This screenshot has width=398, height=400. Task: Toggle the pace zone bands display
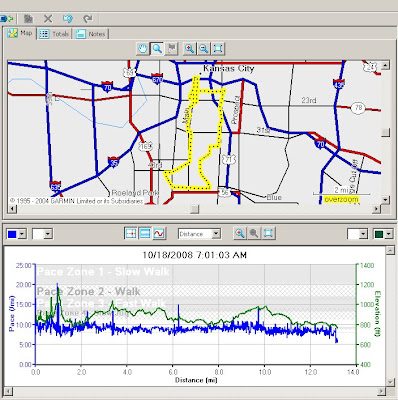(145, 234)
